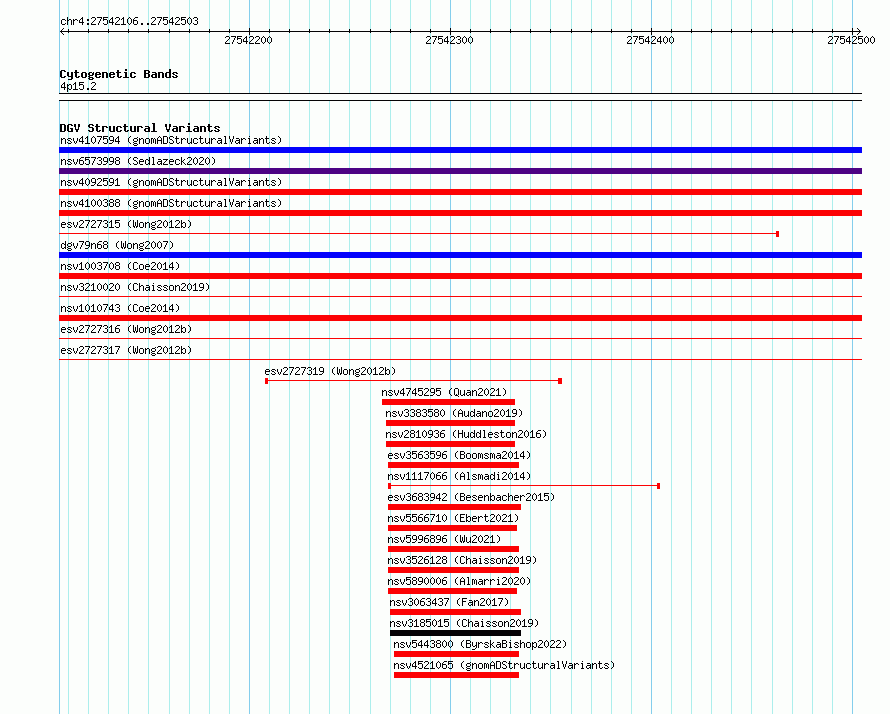Image resolution: width=890 pixels, height=714 pixels.
Task: Open variant nsv3185015 (Chaisson2019)
Action: [x=464, y=623]
